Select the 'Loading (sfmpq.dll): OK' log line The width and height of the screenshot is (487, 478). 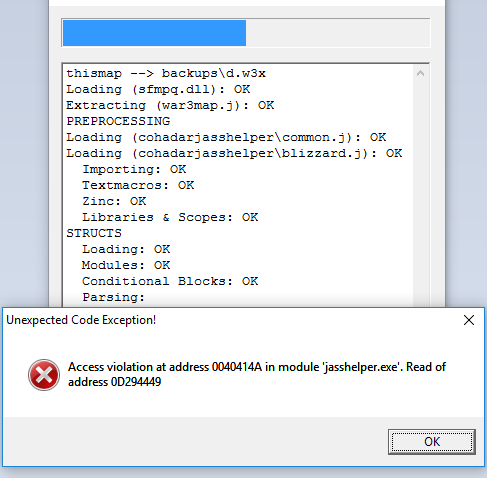(158, 89)
